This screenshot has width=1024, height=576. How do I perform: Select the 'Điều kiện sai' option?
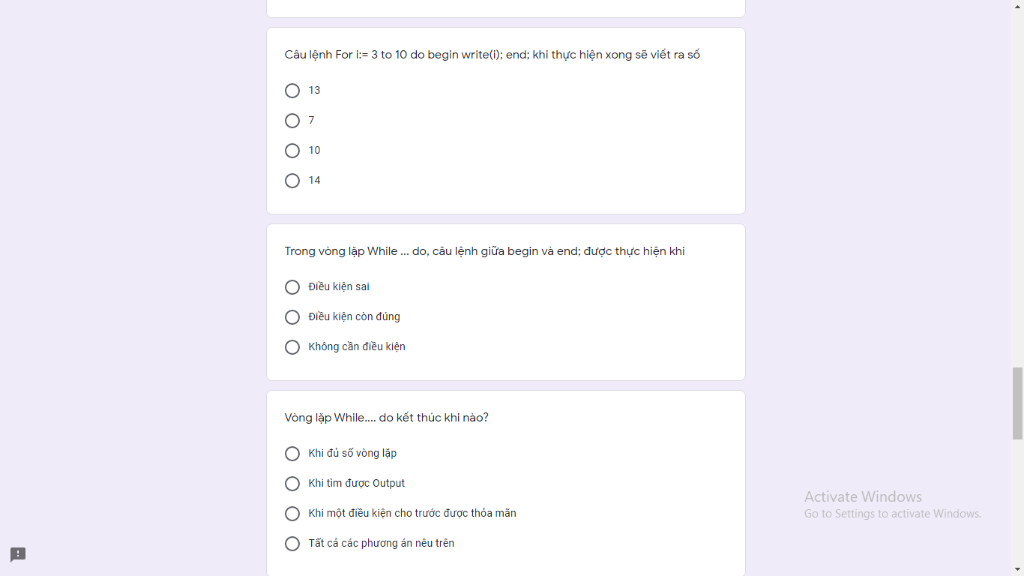click(292, 287)
